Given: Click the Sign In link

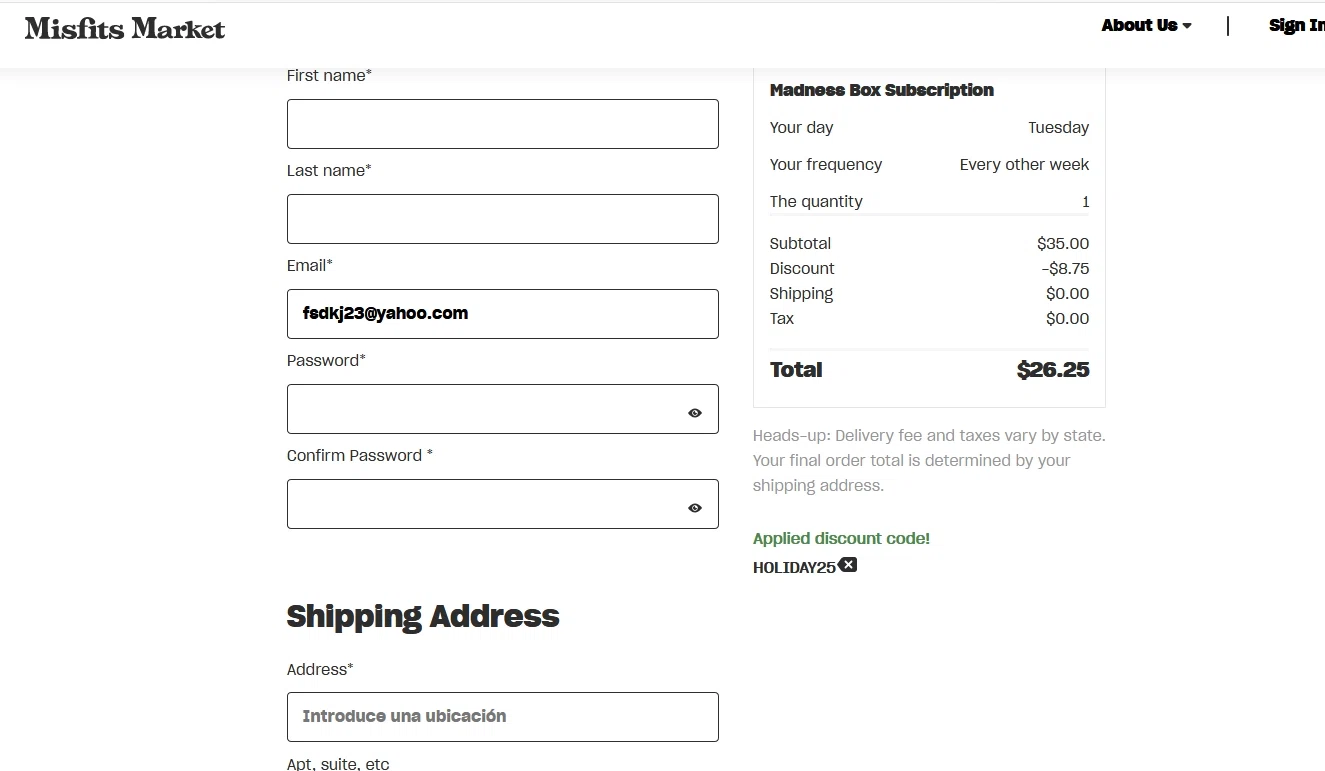Looking at the screenshot, I should (x=1296, y=26).
